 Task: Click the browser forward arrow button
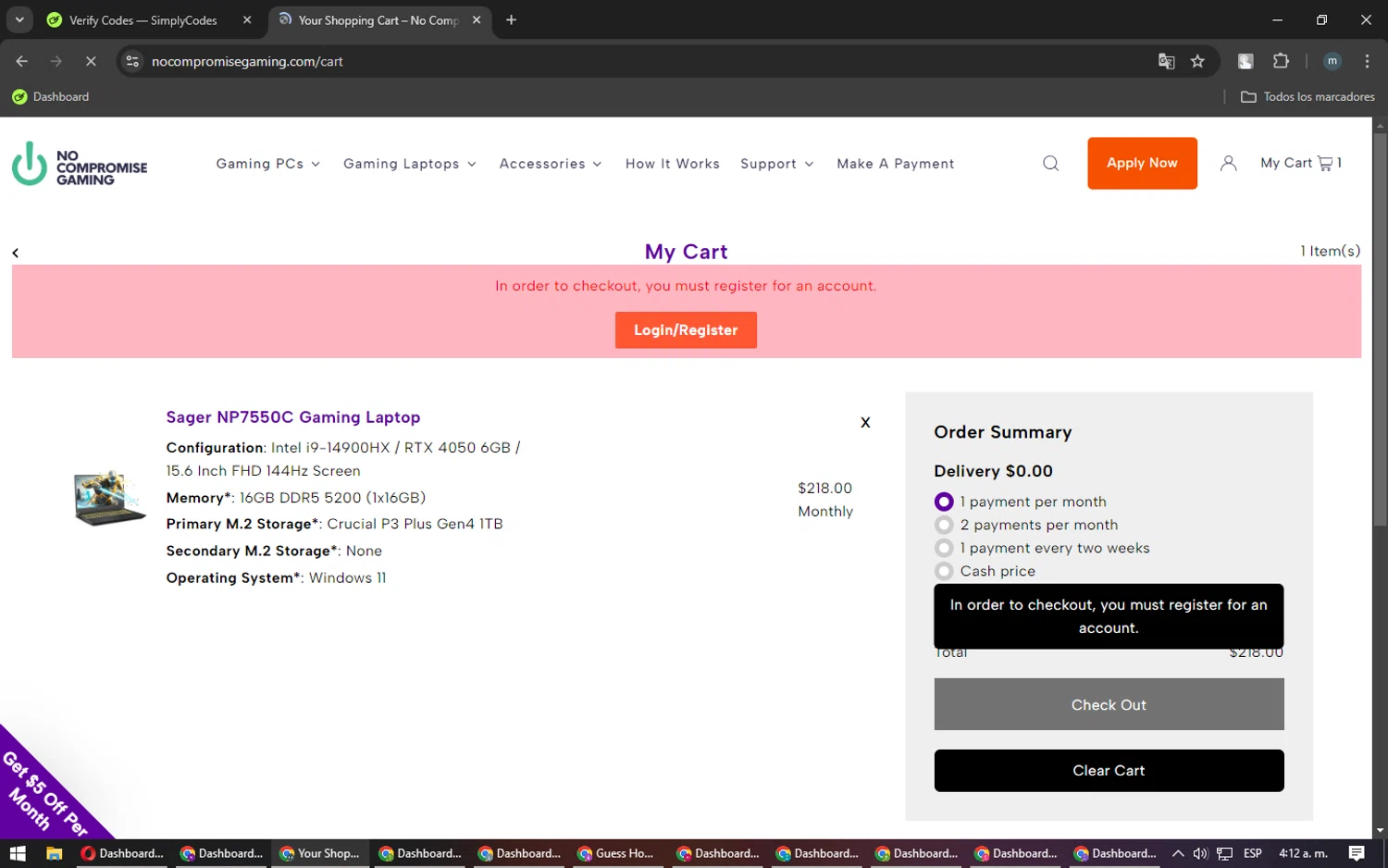click(x=56, y=61)
